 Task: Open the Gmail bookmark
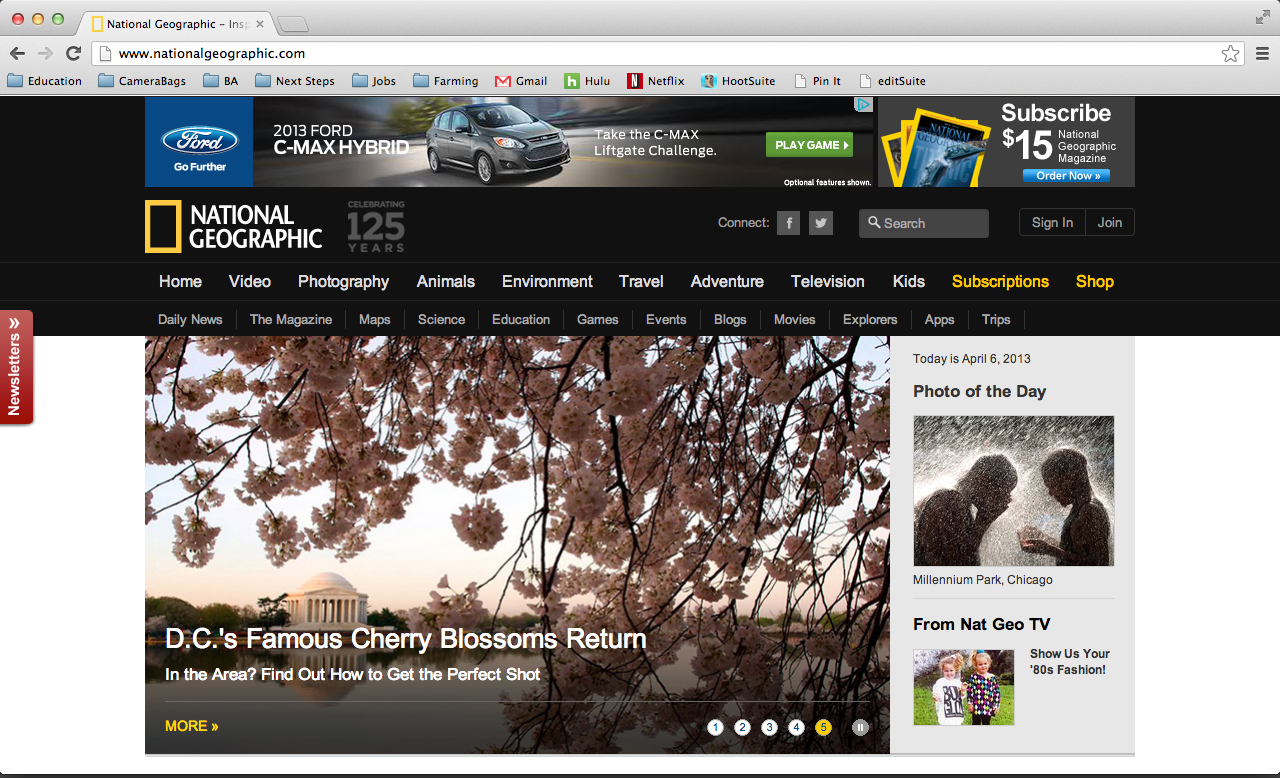521,81
